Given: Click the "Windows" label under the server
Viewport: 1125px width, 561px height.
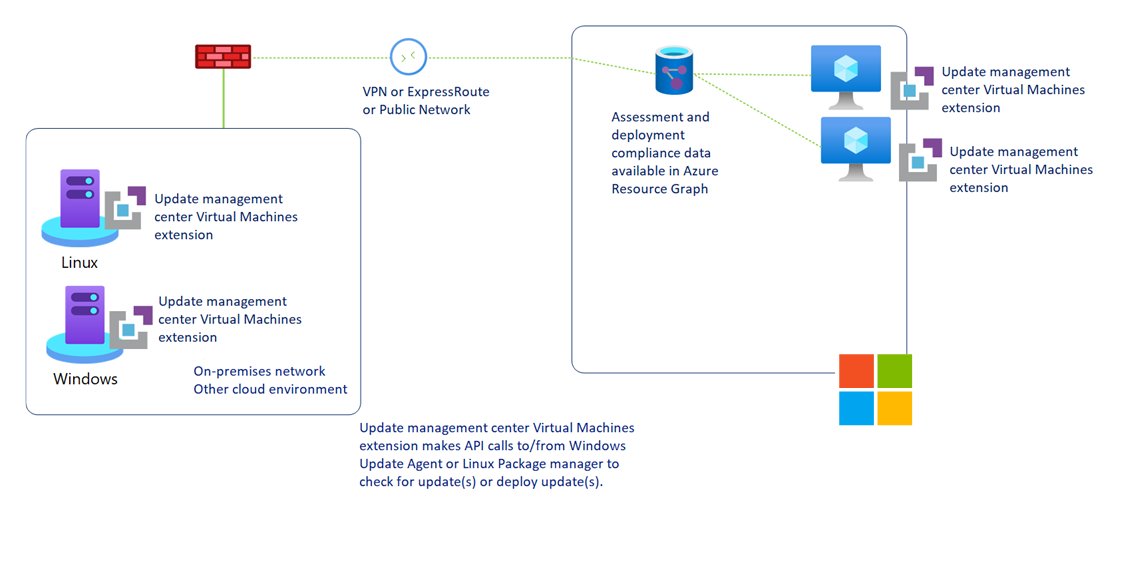Looking at the screenshot, I should [85, 379].
